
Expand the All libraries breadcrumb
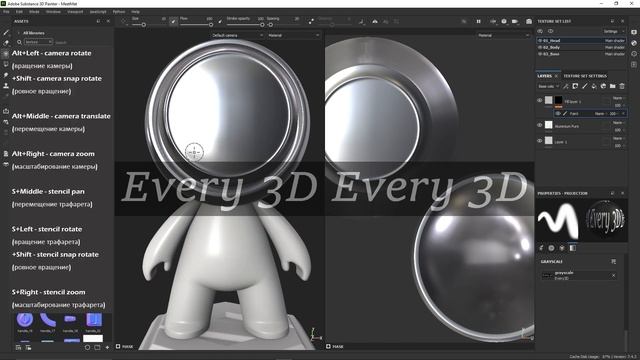coord(33,33)
